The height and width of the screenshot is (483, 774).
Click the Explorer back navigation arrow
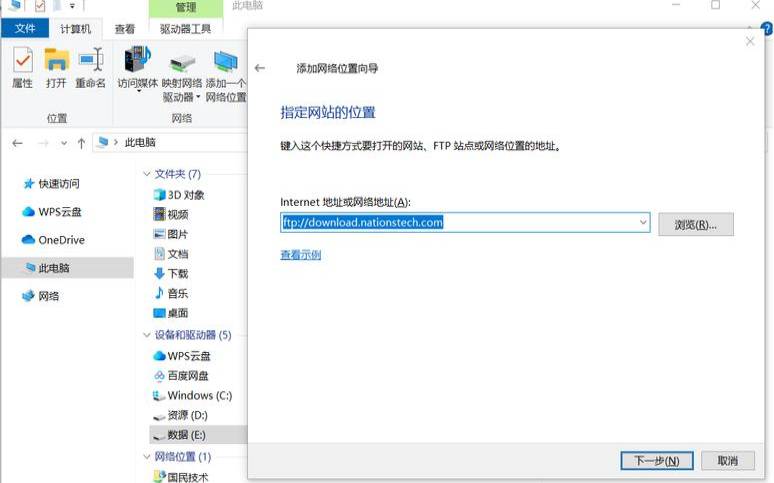pos(18,143)
